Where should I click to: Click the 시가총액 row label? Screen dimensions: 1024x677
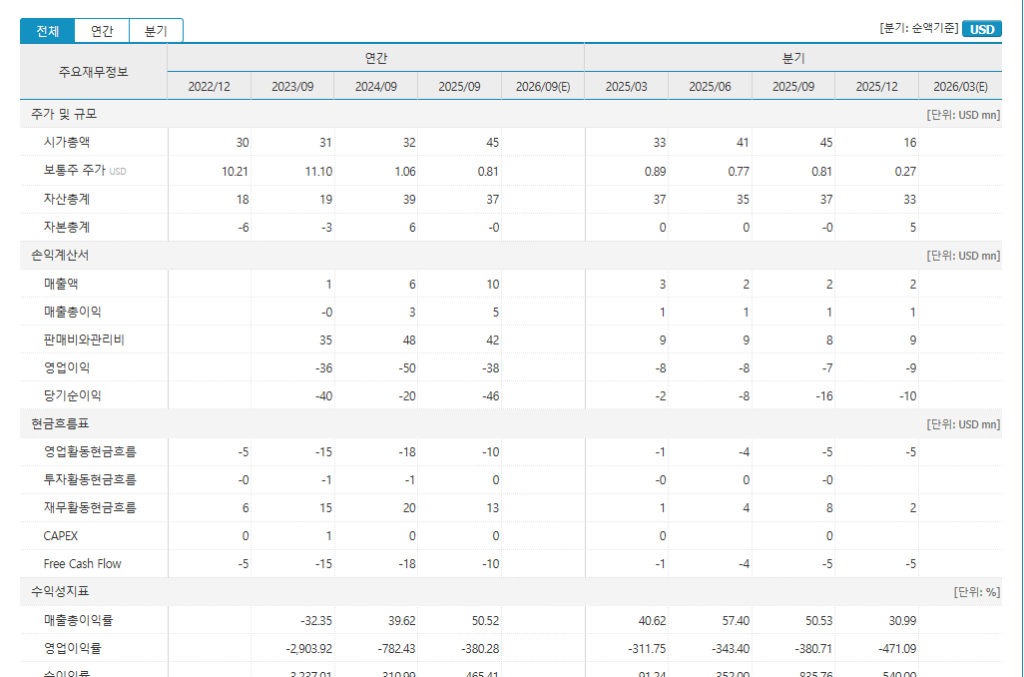67,143
